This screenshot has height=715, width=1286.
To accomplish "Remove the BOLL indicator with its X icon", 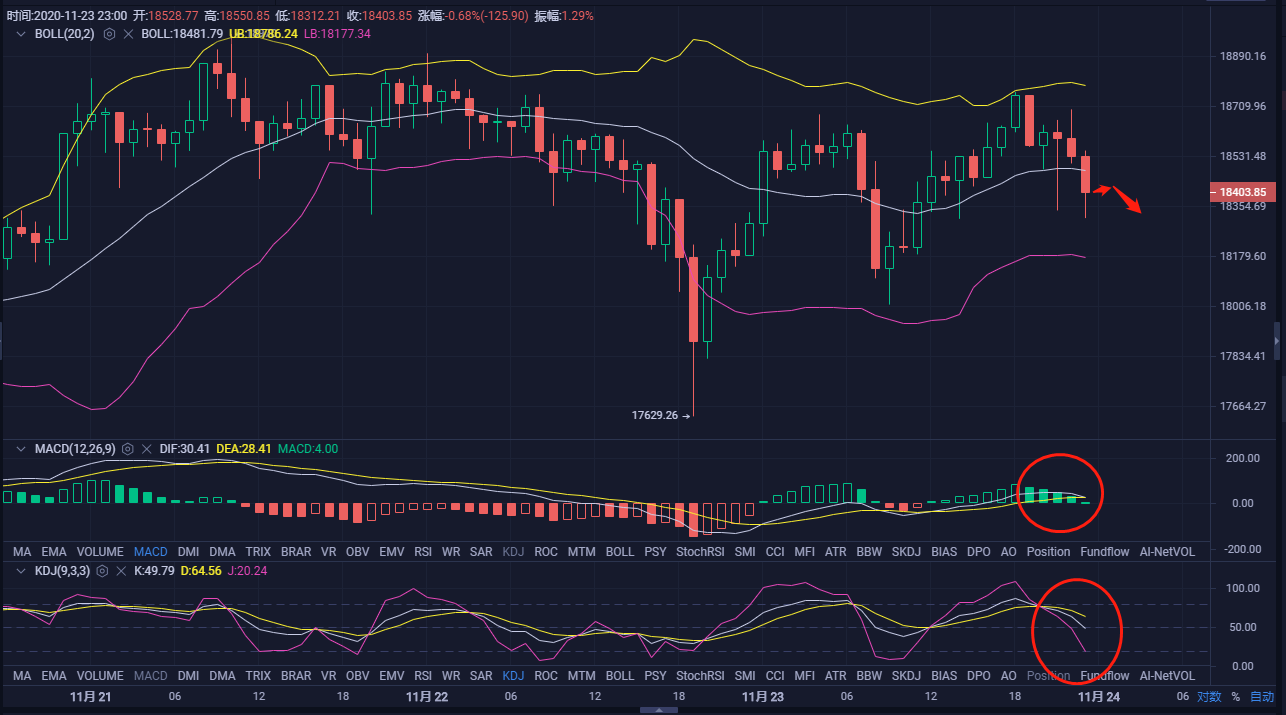I will tap(127, 34).
